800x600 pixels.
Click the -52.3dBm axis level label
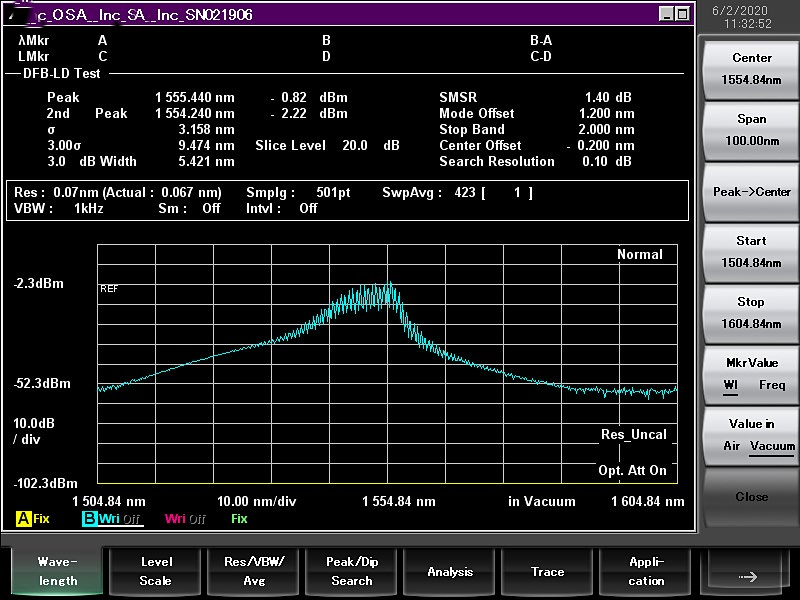tap(42, 384)
